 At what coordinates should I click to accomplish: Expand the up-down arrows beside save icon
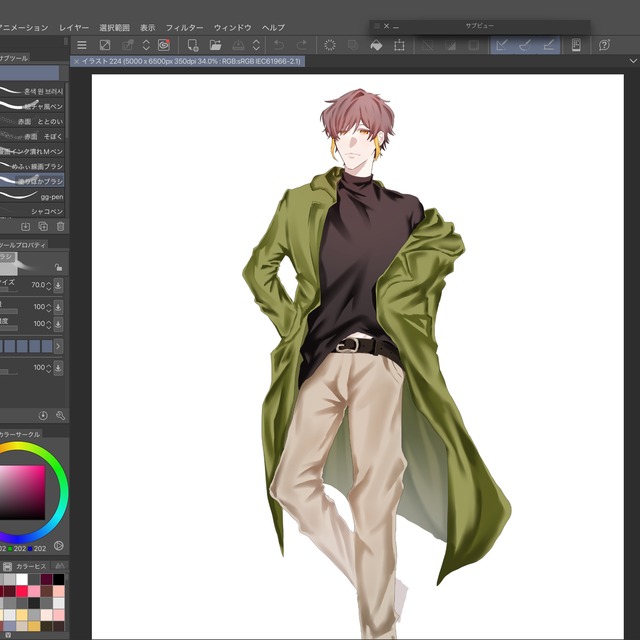click(256, 45)
